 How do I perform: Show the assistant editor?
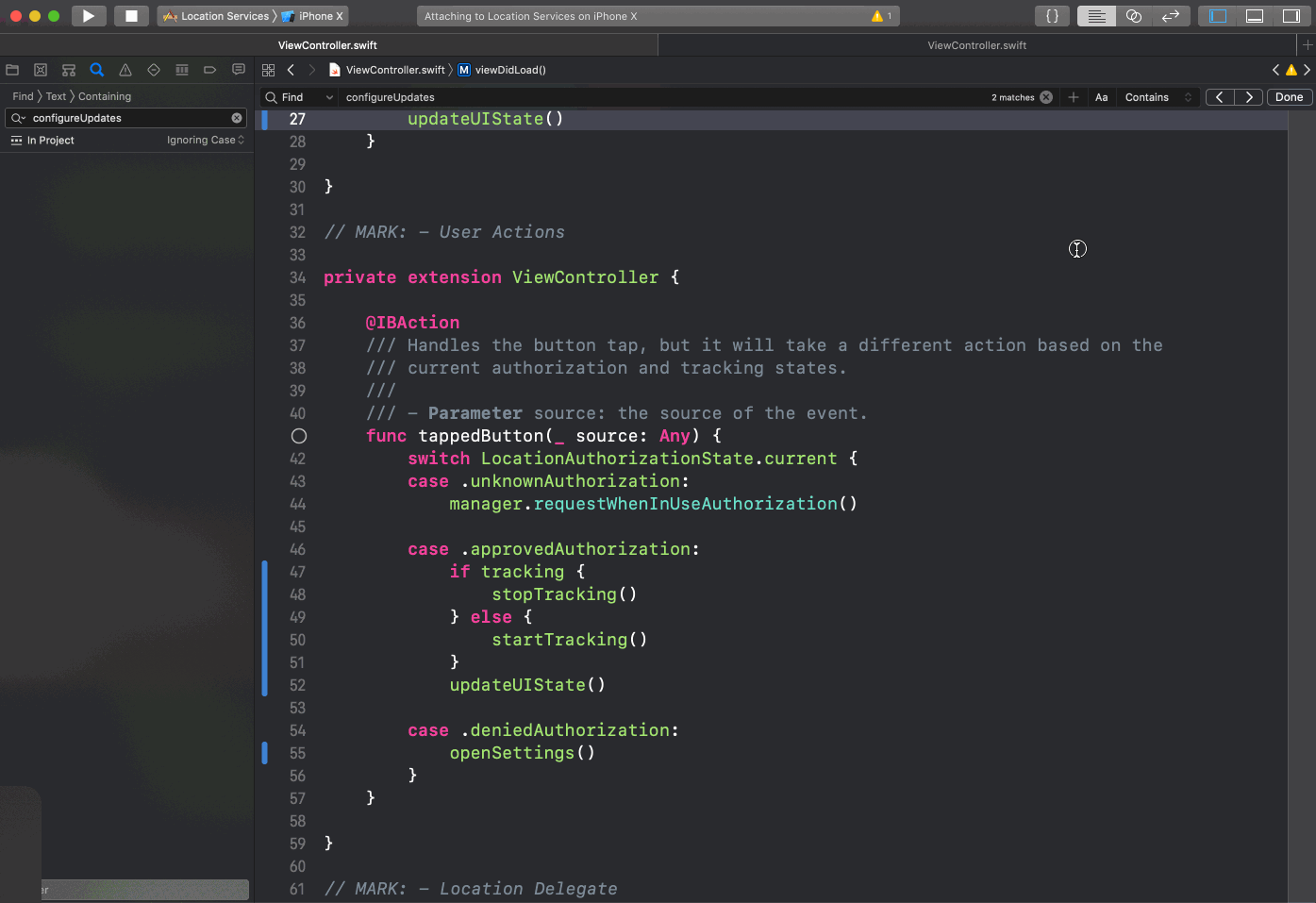[x=1134, y=16]
